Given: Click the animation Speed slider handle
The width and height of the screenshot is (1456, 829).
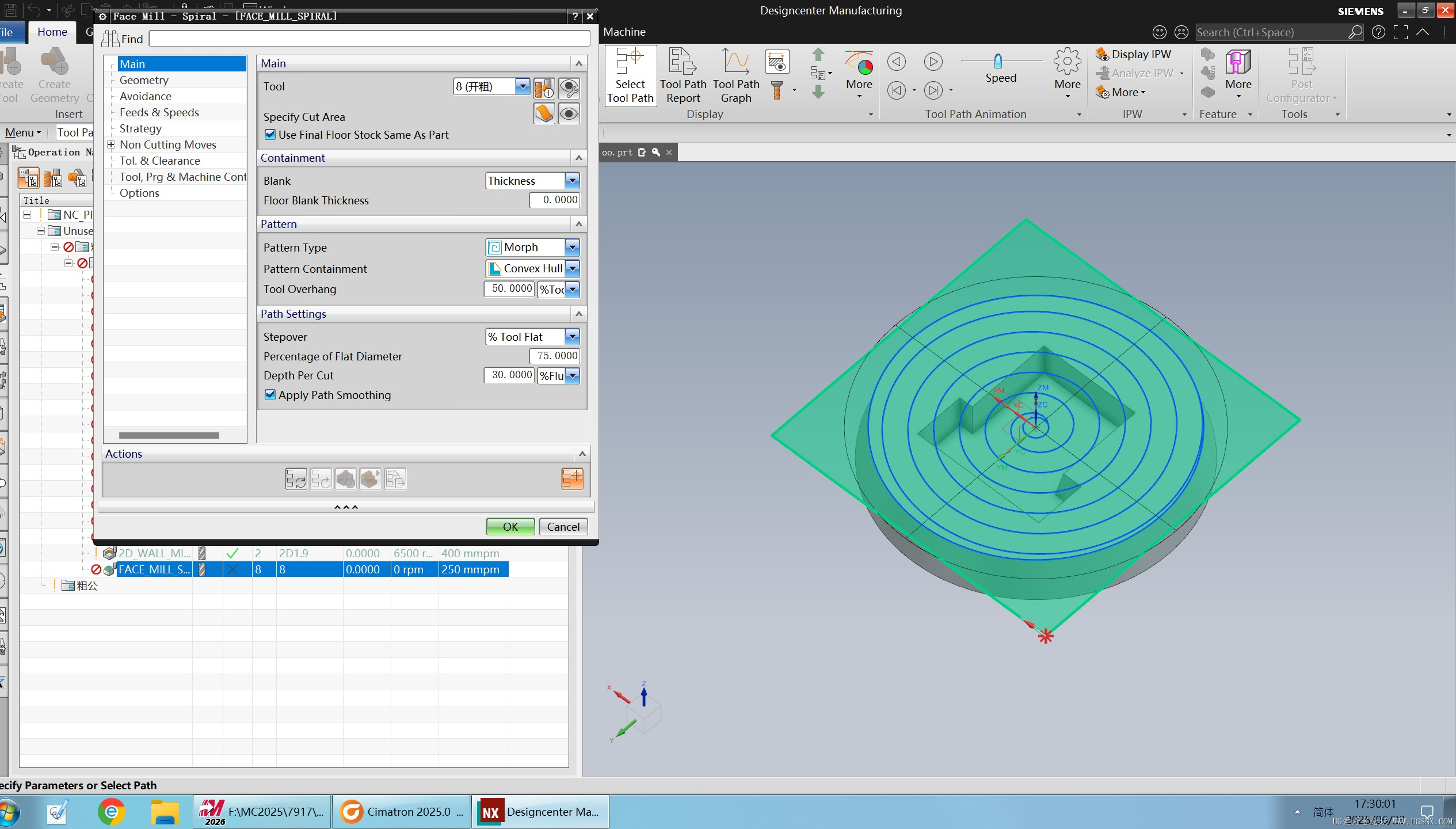Looking at the screenshot, I should pyautogui.click(x=998, y=60).
